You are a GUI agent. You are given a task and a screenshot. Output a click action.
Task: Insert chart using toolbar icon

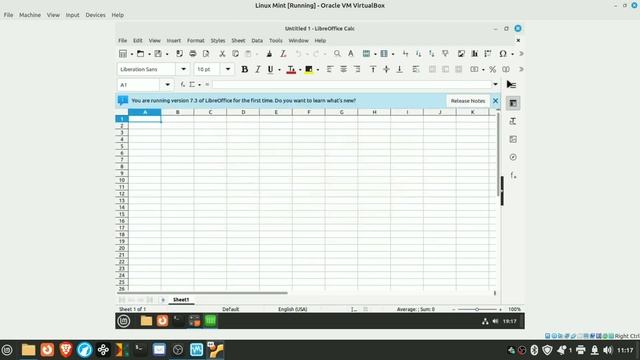point(475,53)
